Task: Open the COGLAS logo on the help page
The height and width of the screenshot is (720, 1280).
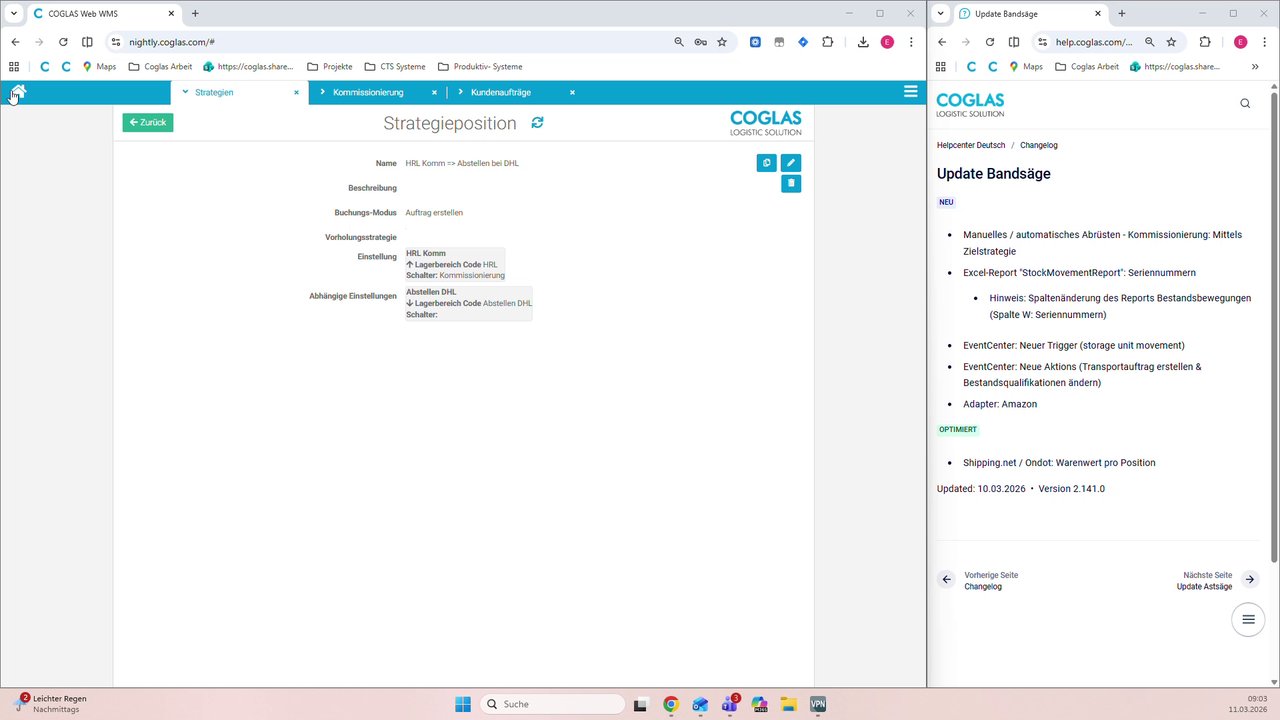Action: pyautogui.click(x=970, y=105)
